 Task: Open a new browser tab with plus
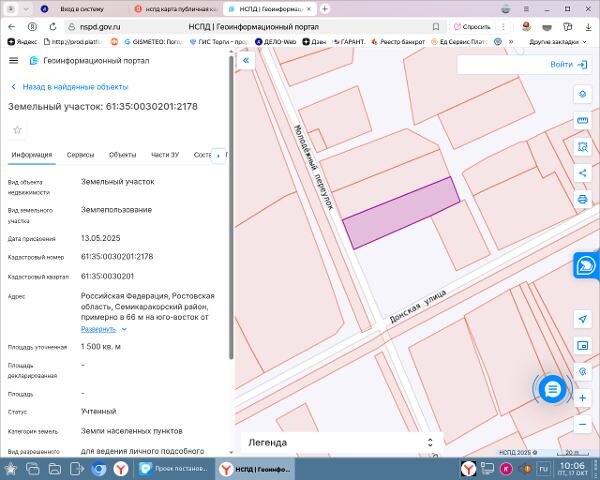[324, 9]
